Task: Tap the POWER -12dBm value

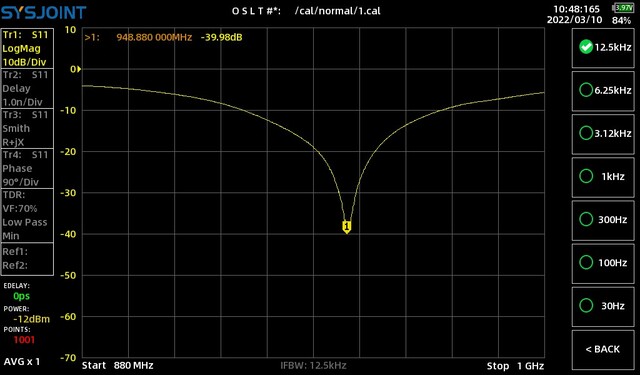Action: [31, 319]
